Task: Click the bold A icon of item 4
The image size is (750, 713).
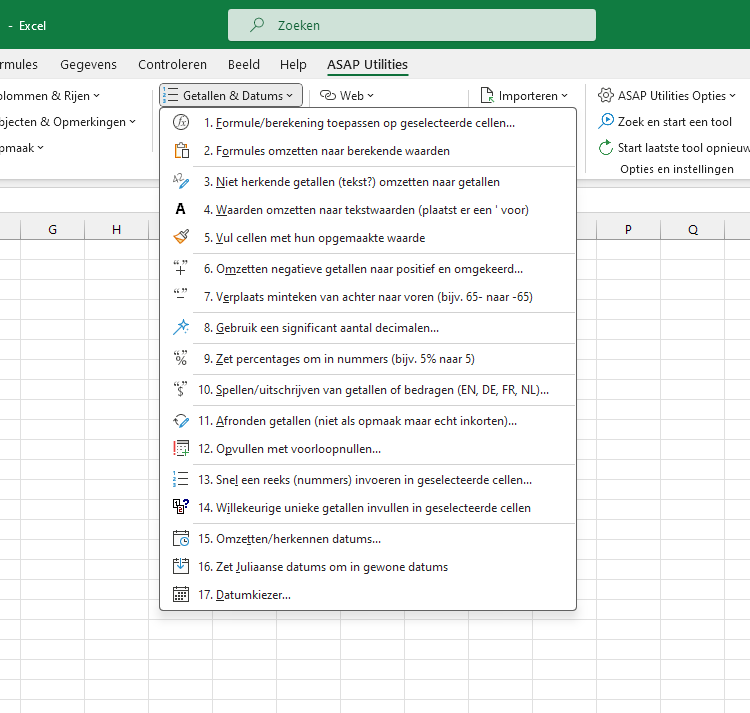Action: coord(180,209)
